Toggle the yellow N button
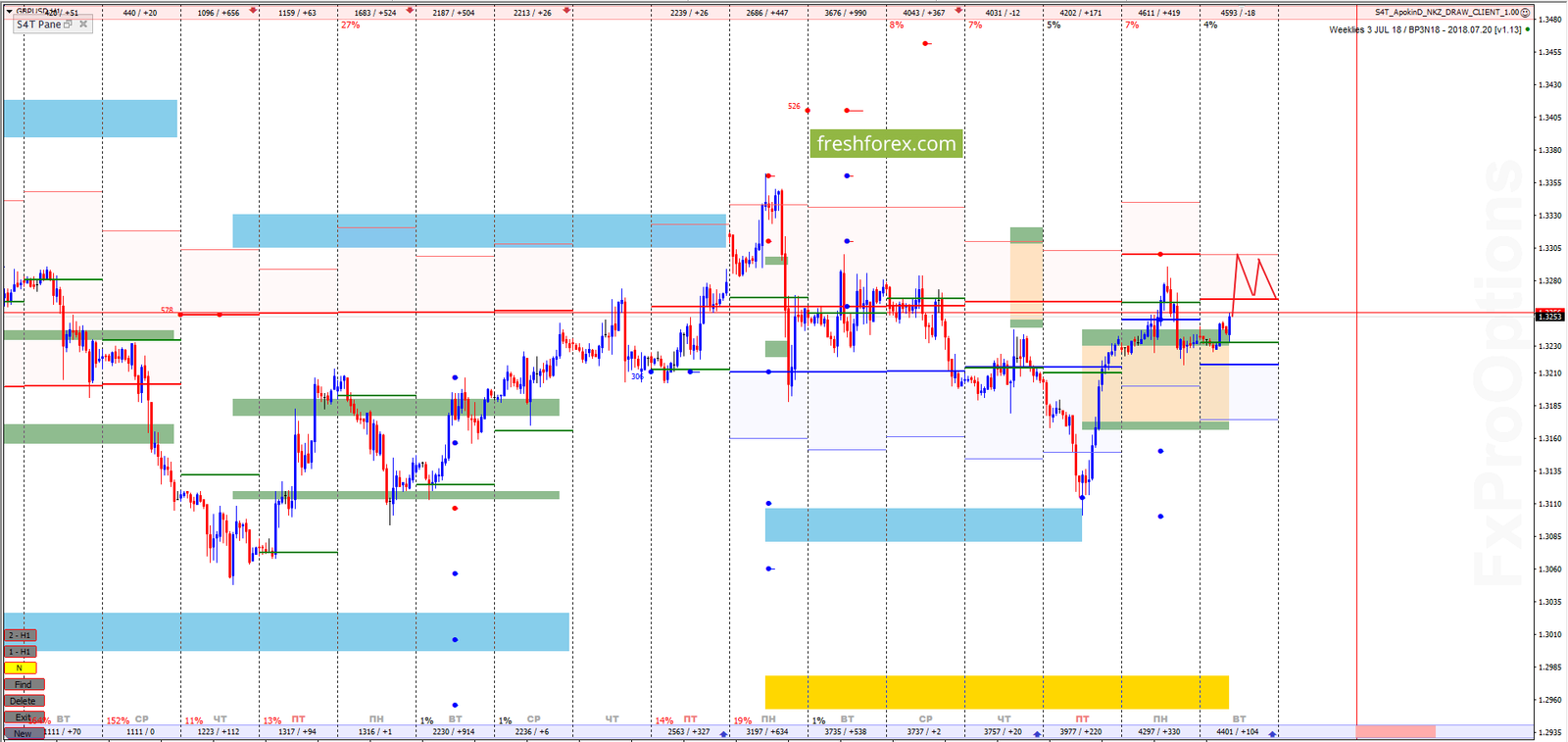1568x742 pixels. (21, 668)
